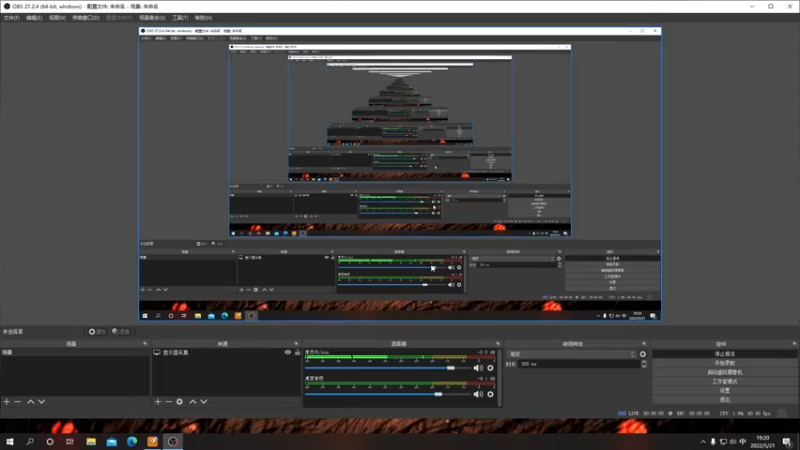Open settings gear for the desktop audio channel
This screenshot has width=800, height=450.
(x=490, y=394)
